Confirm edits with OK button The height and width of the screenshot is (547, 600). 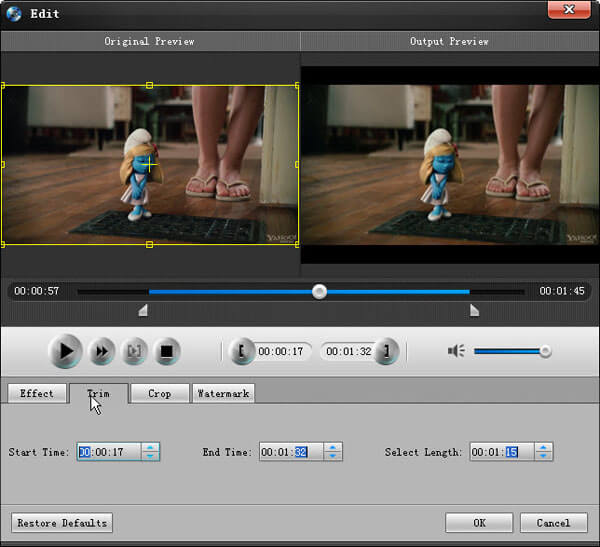click(x=479, y=523)
